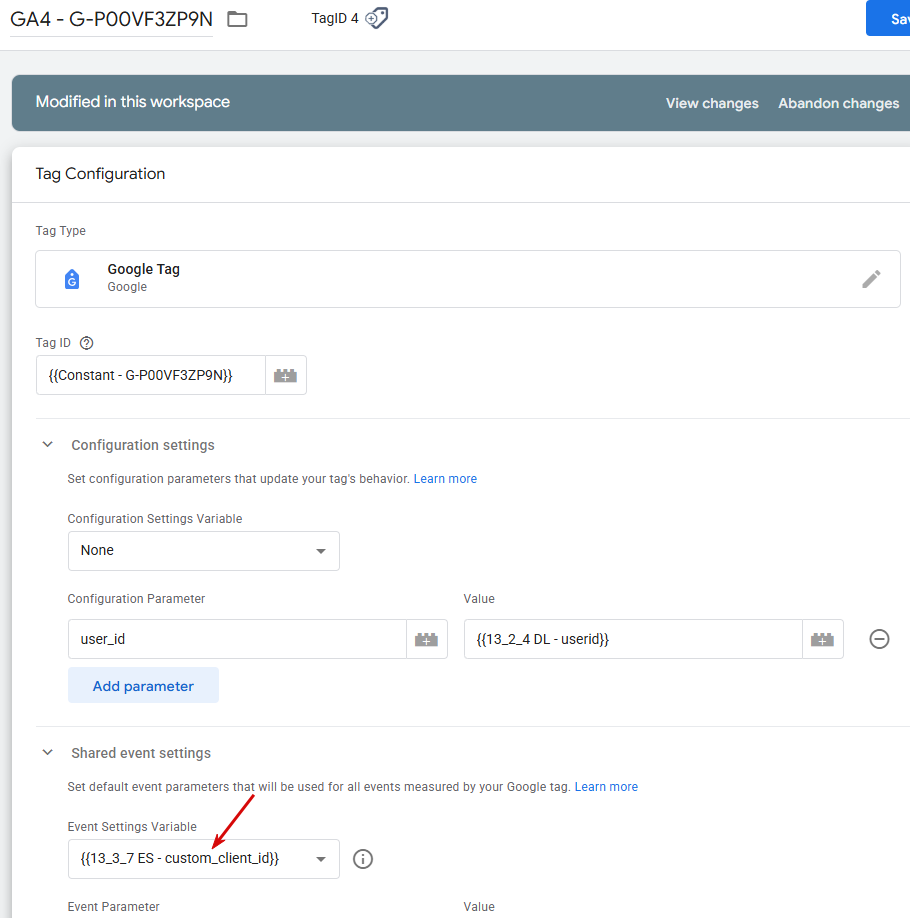Click the Google Tag logo icon
Image resolution: width=910 pixels, height=918 pixels.
pos(72,279)
